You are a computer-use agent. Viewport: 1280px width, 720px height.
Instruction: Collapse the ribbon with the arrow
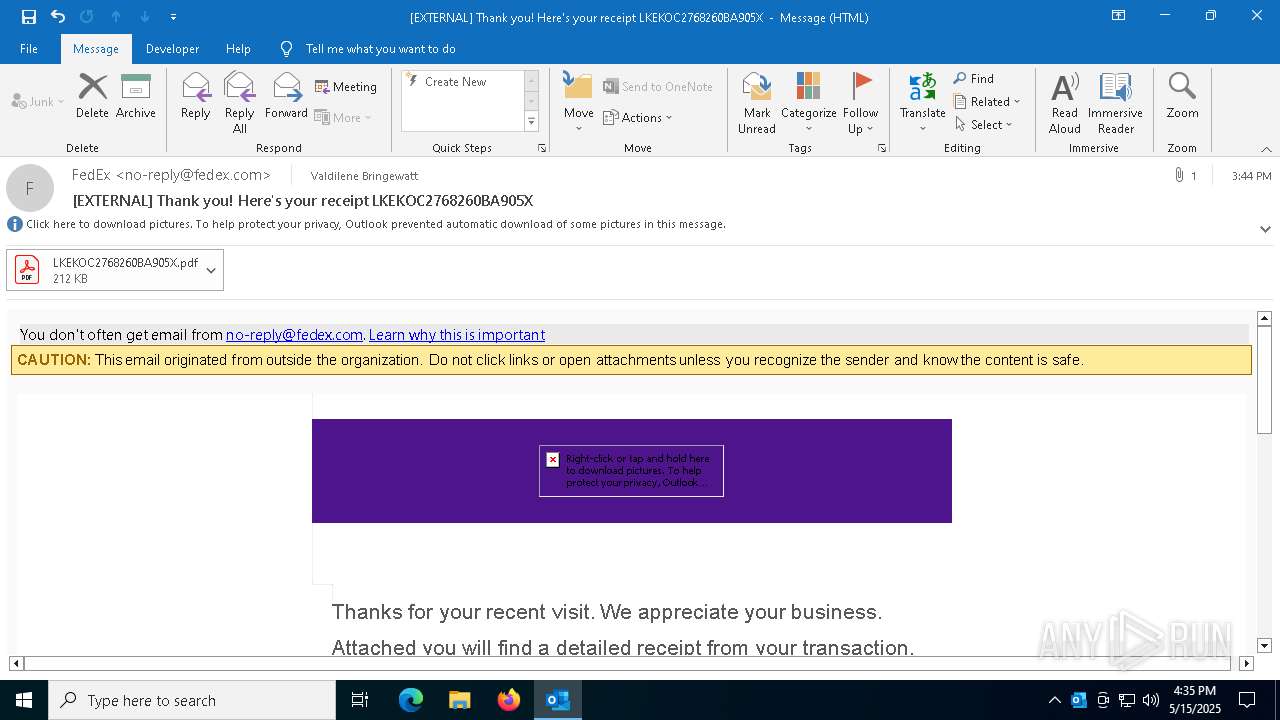1266,149
